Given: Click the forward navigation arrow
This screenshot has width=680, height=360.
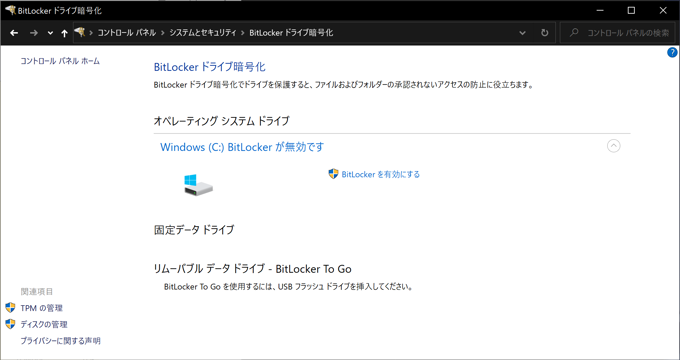Looking at the screenshot, I should click(x=34, y=33).
